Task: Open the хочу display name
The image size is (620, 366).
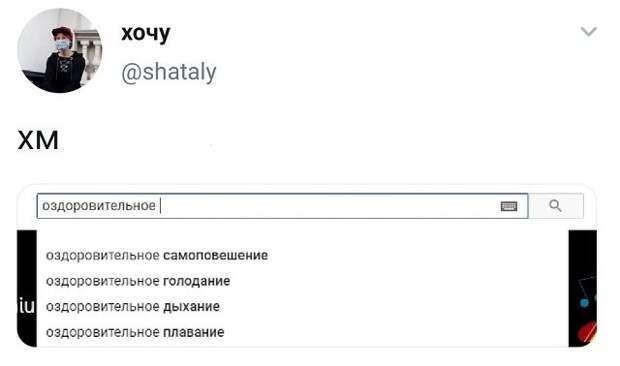Action: pos(146,33)
